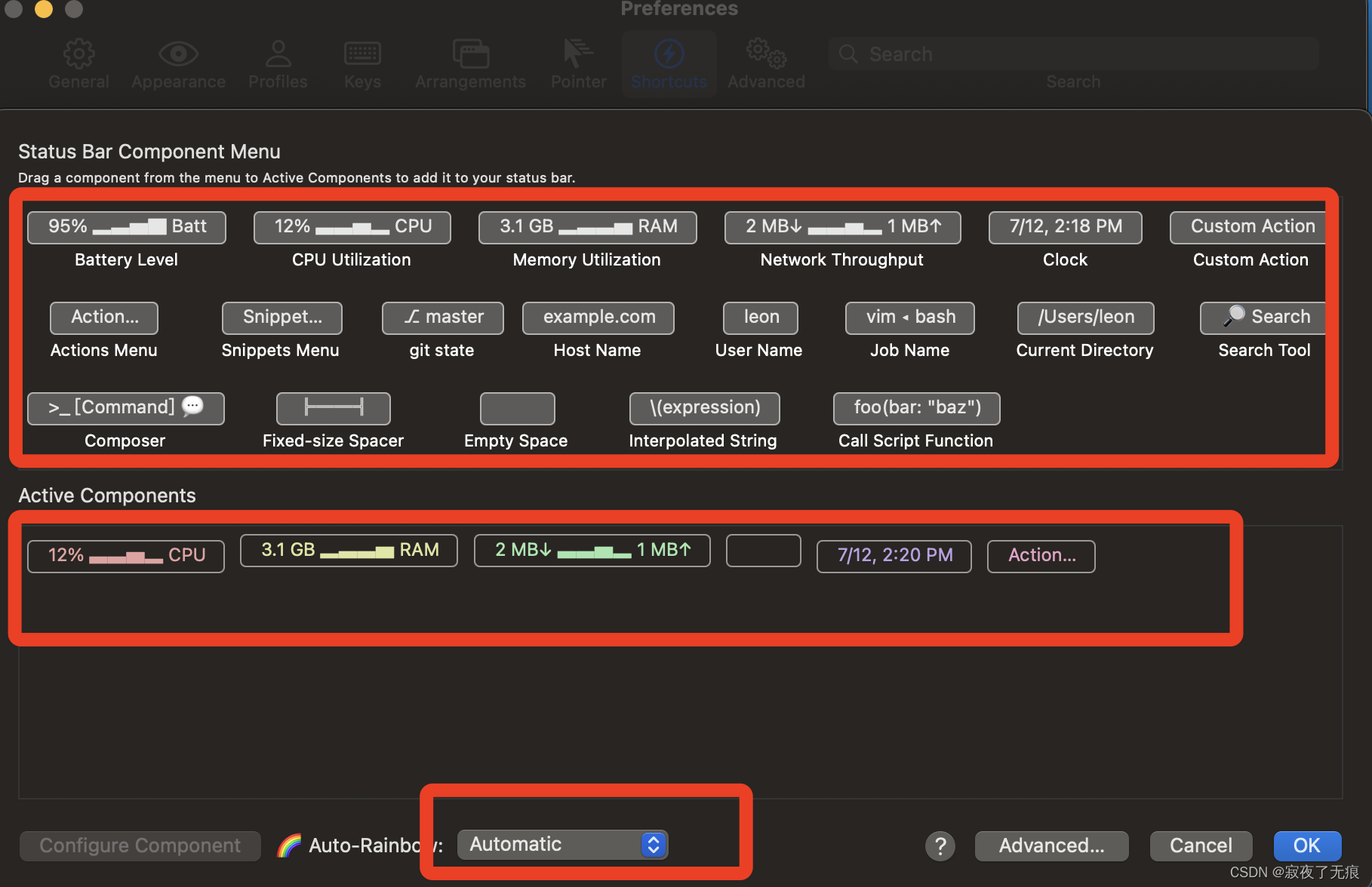
Task: Click the help question mark button
Action: pos(940,846)
